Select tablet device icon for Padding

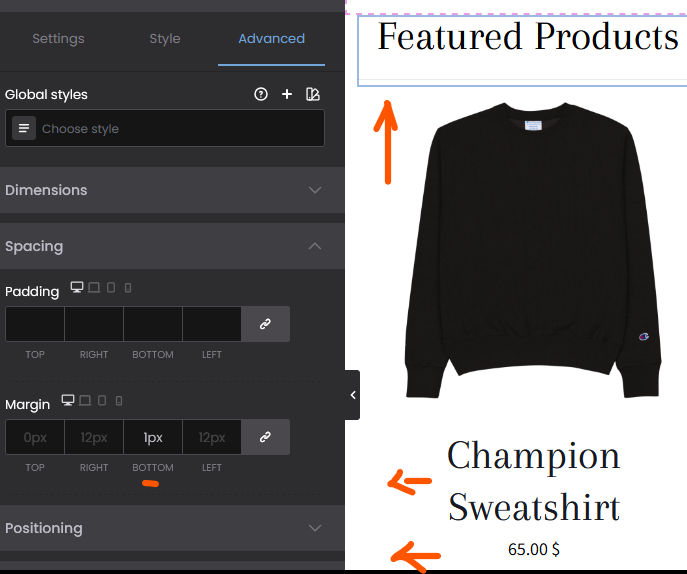(x=111, y=287)
